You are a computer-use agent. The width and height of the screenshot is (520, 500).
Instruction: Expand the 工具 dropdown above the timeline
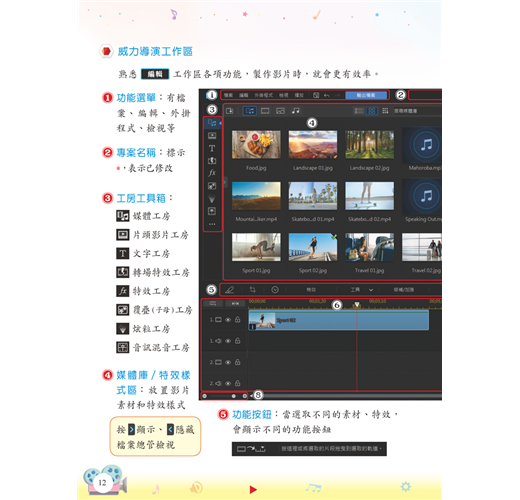pos(361,290)
